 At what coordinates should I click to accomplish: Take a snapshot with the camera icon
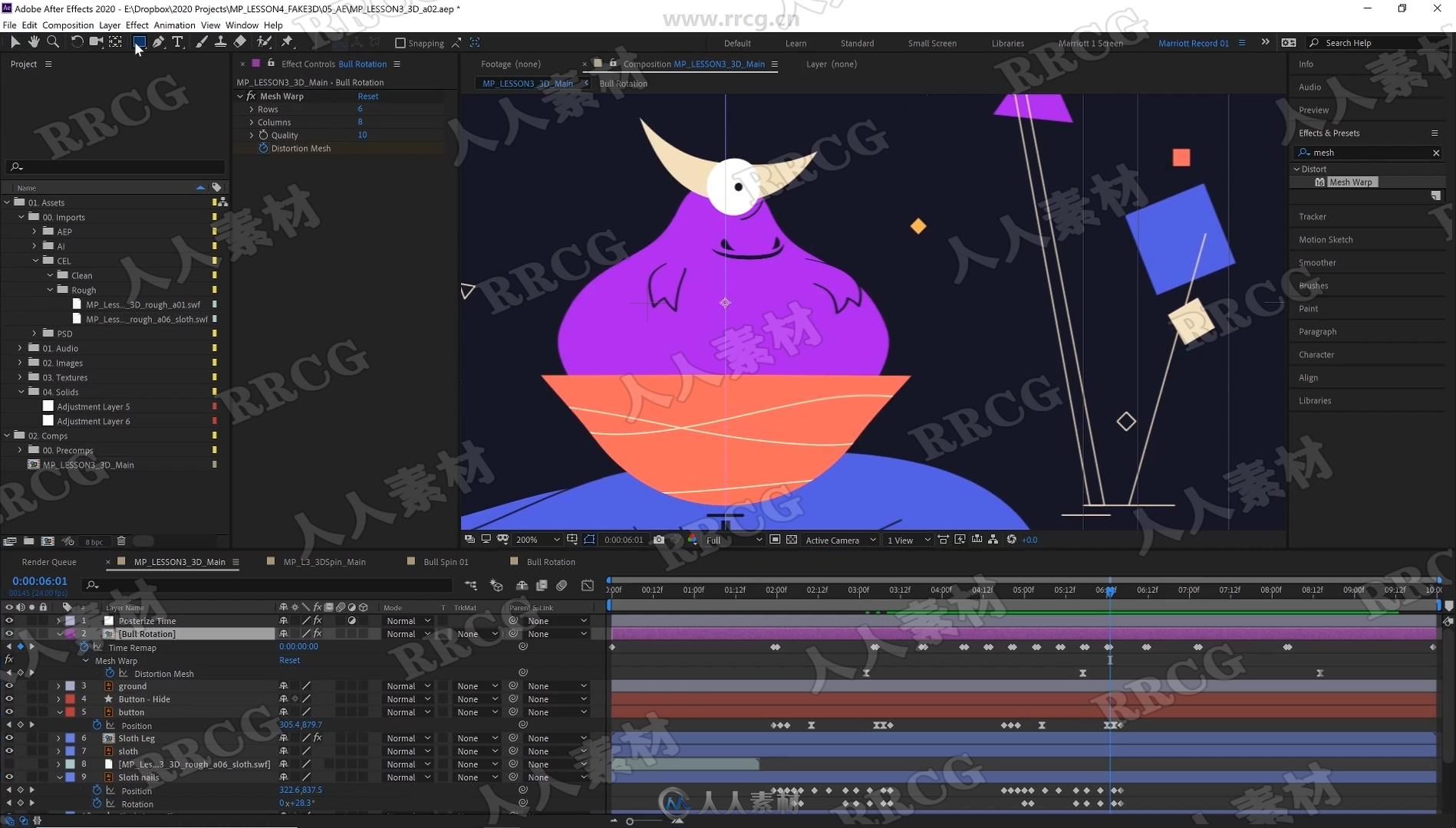(x=659, y=540)
